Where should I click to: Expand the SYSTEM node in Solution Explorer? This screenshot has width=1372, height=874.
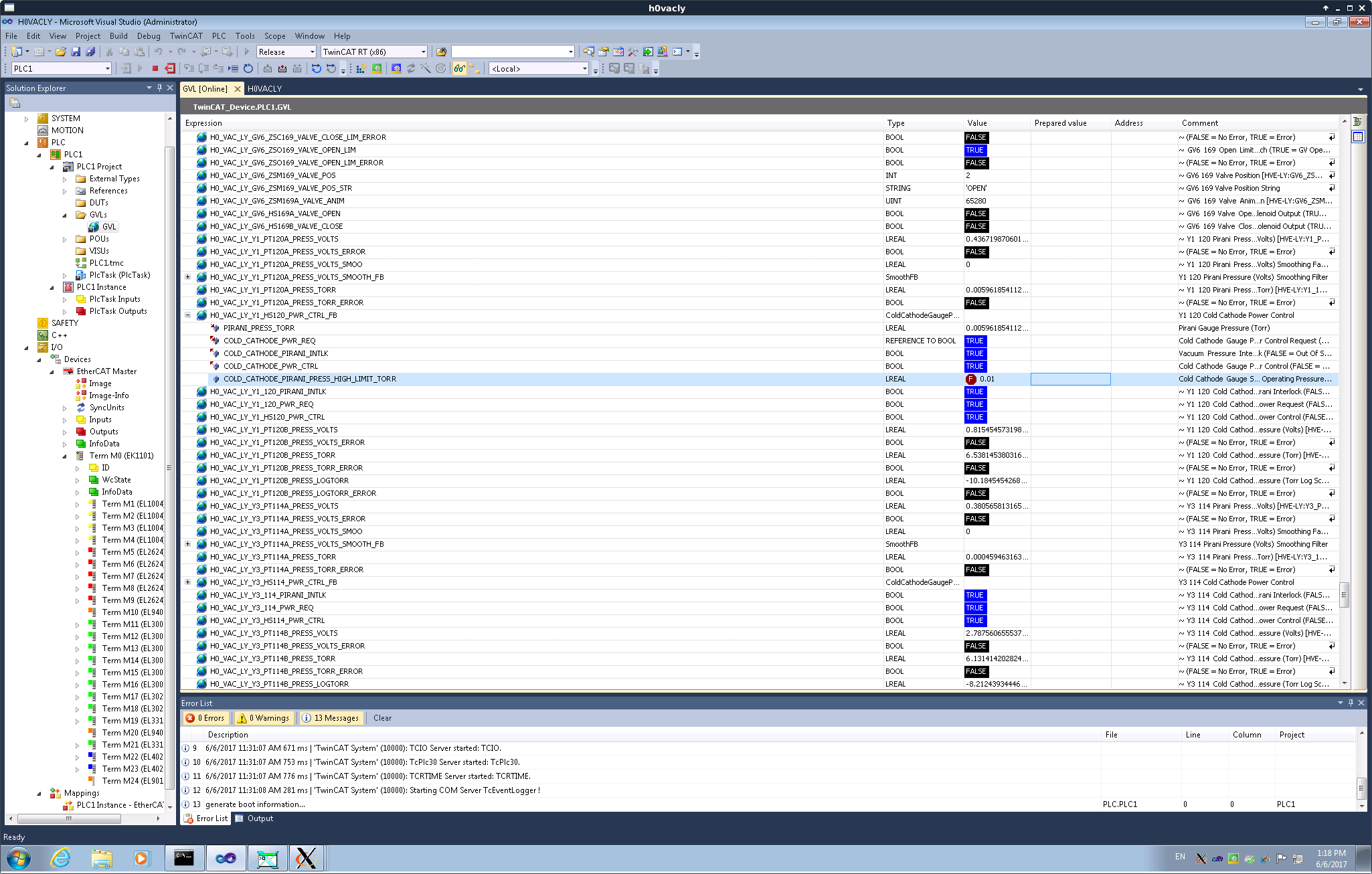(27, 118)
